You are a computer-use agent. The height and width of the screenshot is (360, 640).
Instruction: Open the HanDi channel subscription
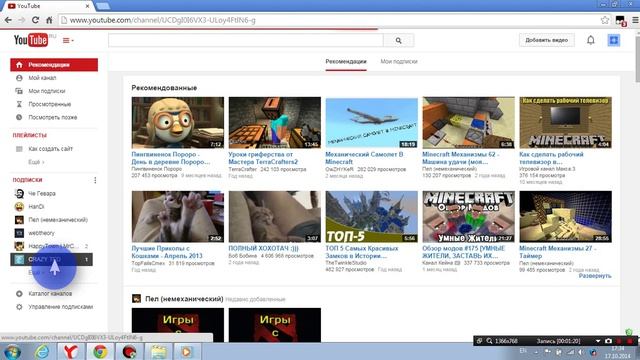click(x=36, y=207)
